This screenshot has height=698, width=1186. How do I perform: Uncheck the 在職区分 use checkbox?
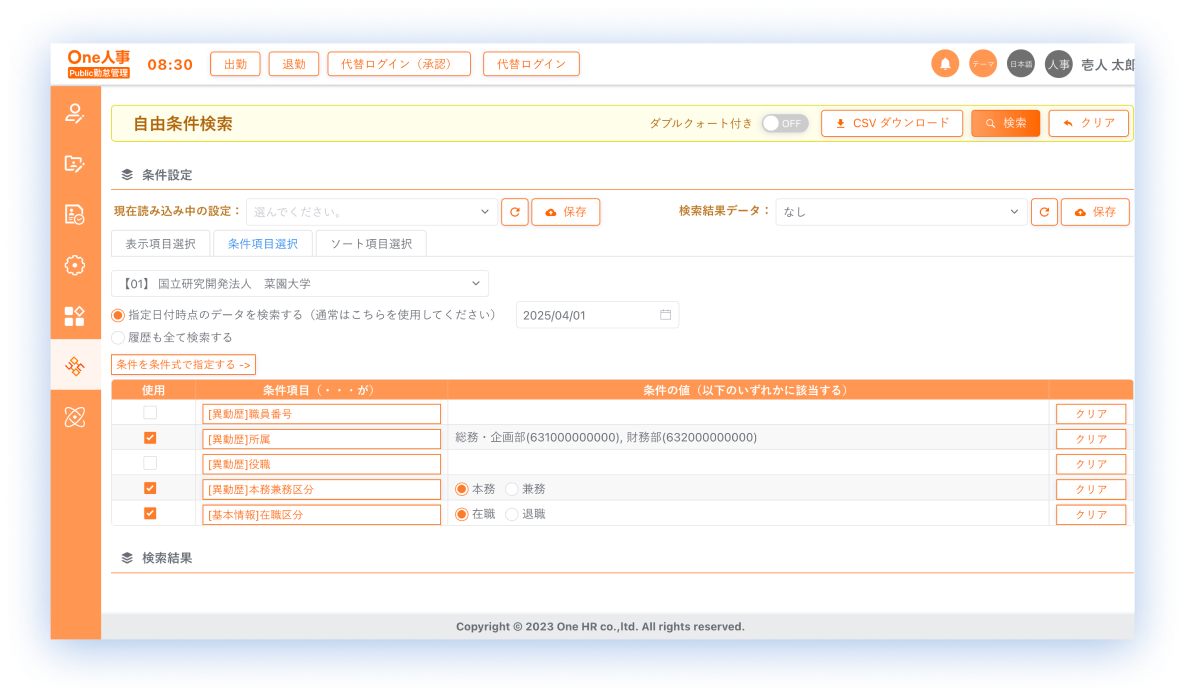pos(150,513)
